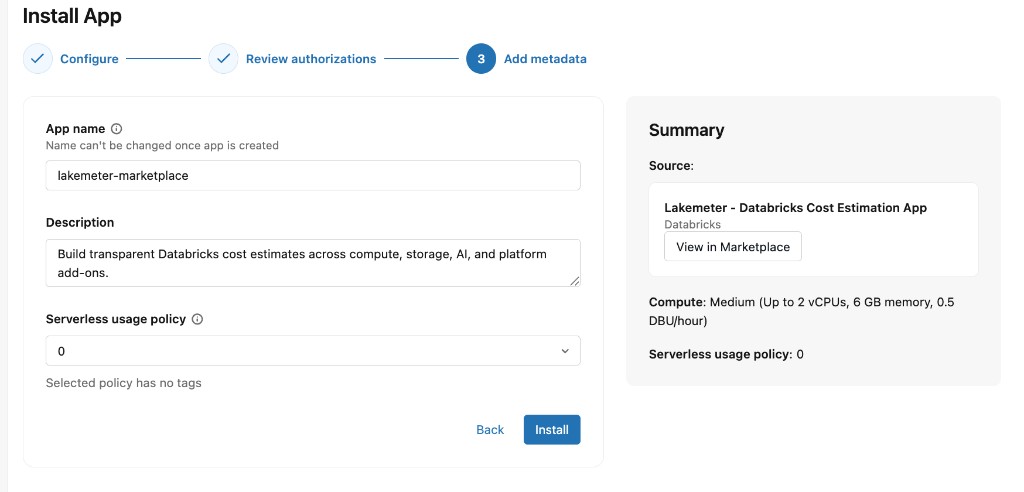The image size is (1024, 492).
Task: Click the Back link
Action: 490,430
